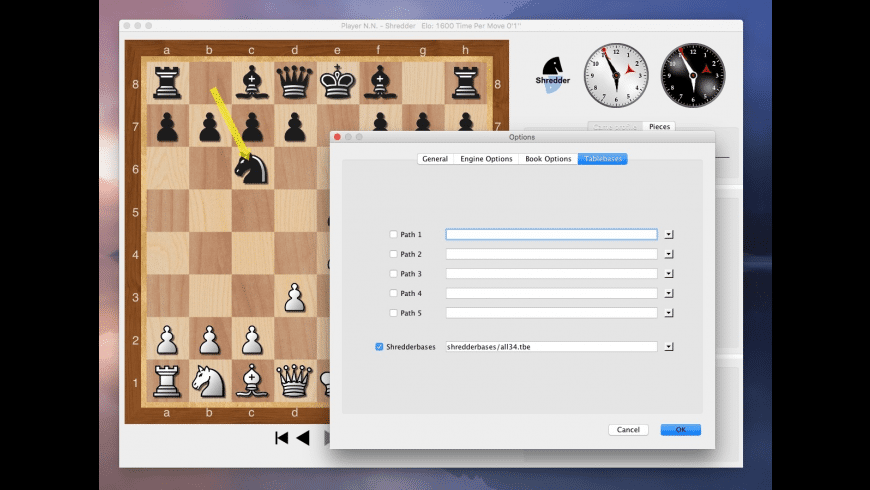
Task: Select the white pawn on c2
Action: (252, 340)
